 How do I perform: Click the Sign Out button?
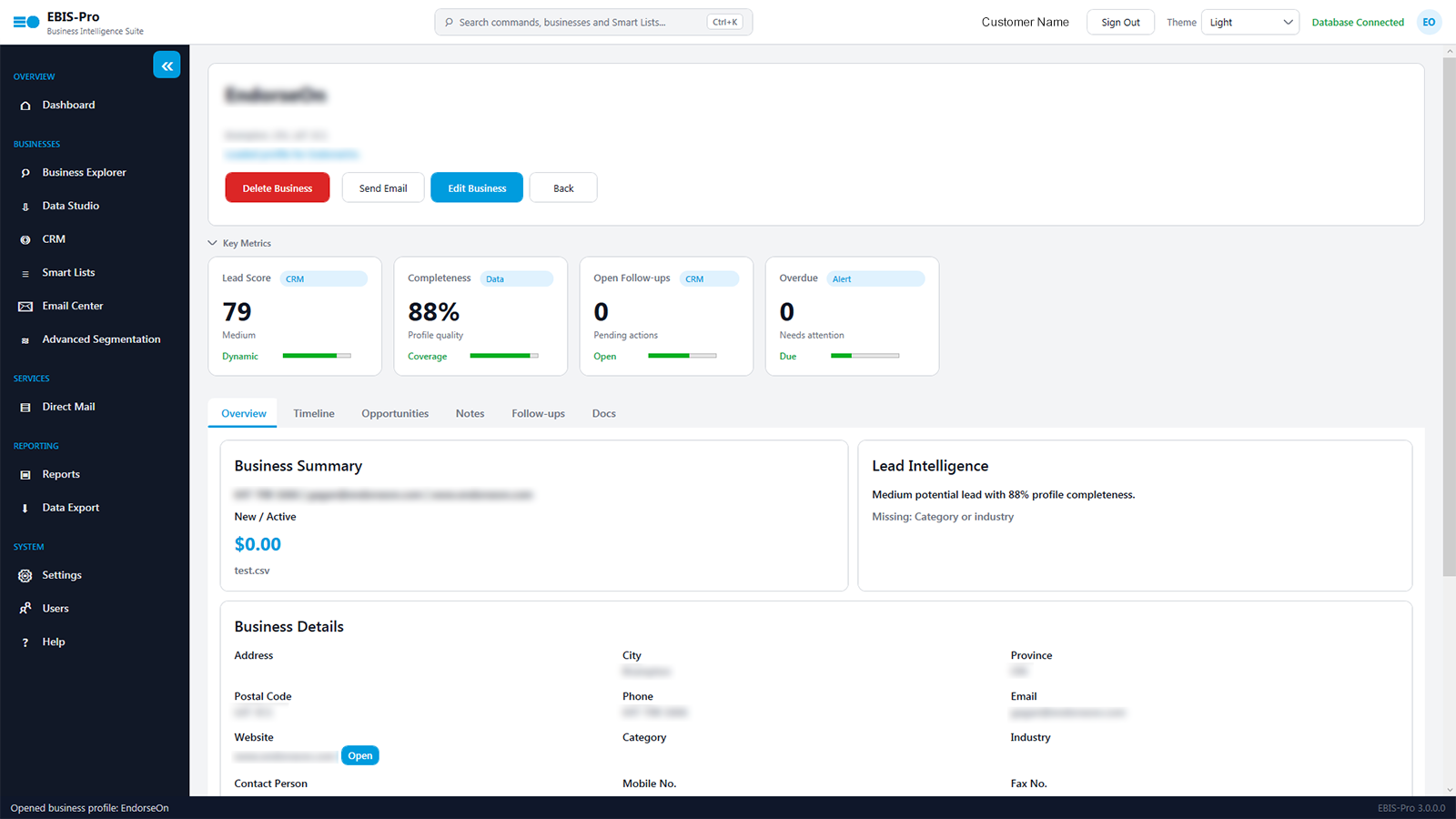(x=1120, y=22)
